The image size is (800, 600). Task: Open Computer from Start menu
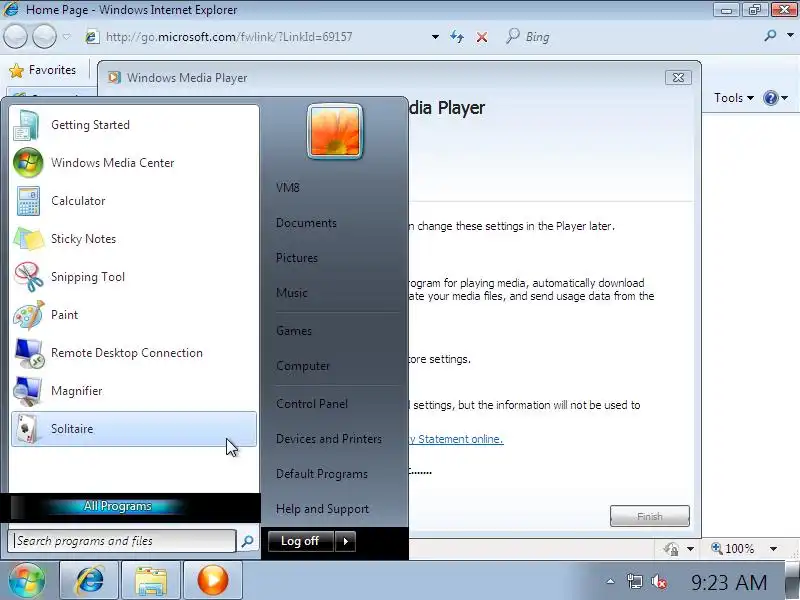[303, 366]
